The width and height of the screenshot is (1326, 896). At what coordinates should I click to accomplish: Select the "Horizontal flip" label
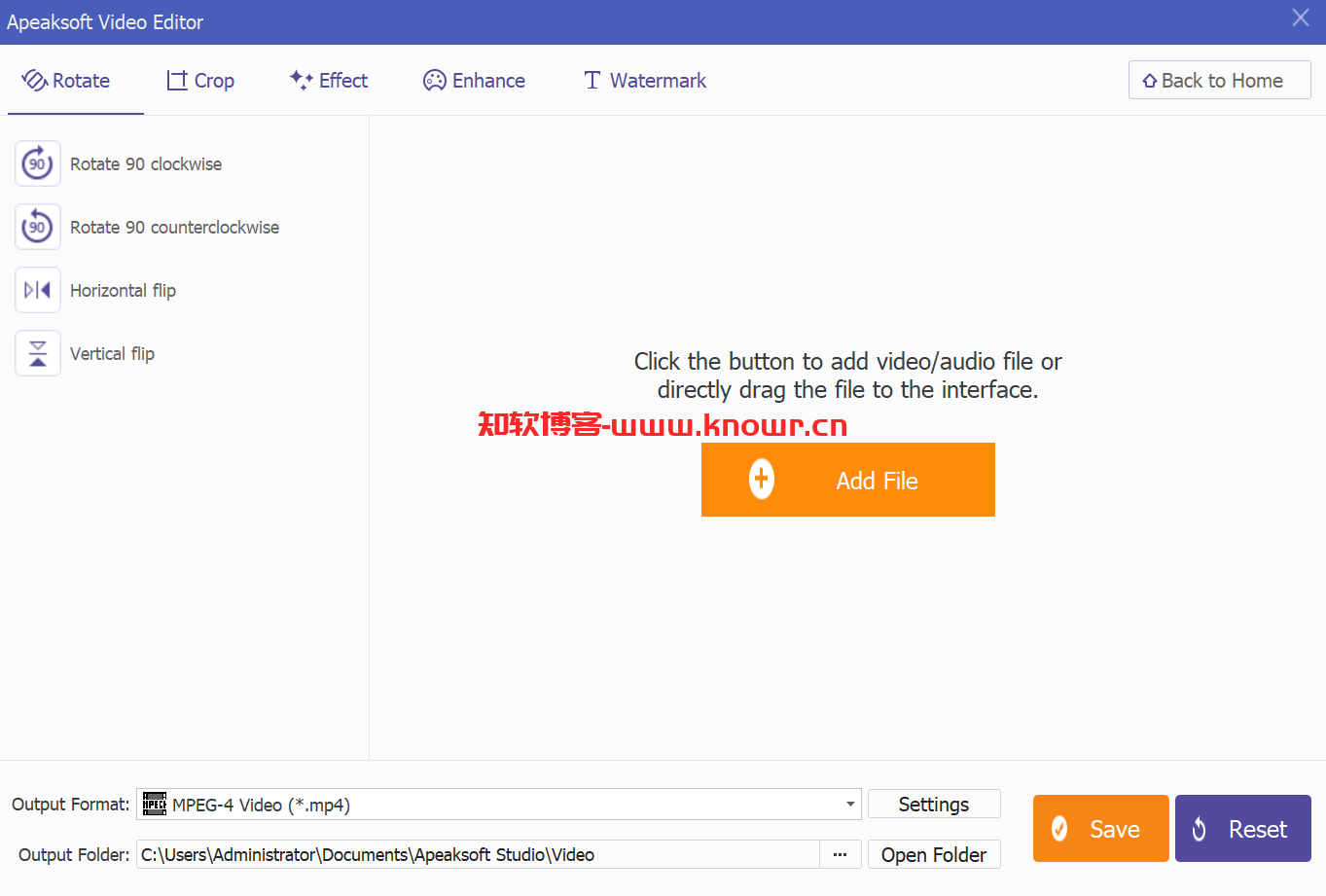point(123,291)
